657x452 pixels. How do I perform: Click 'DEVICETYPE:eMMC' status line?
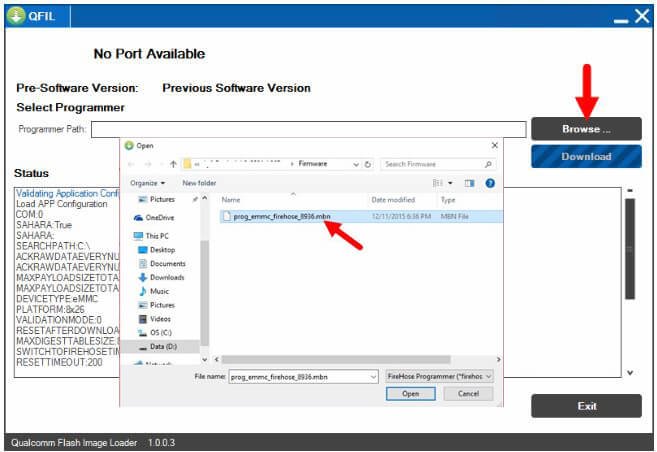click(57, 299)
